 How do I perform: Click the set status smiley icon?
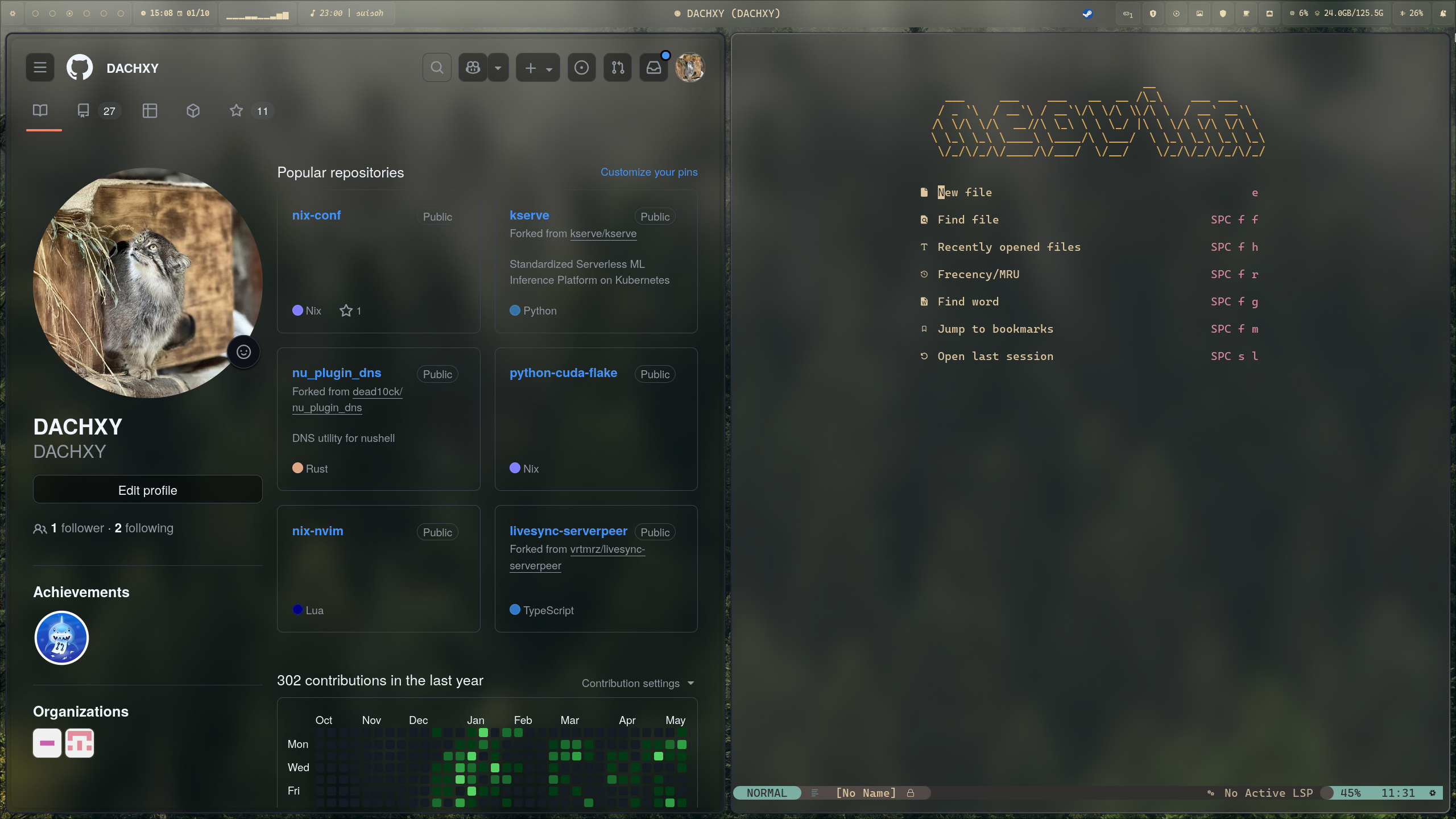click(243, 352)
